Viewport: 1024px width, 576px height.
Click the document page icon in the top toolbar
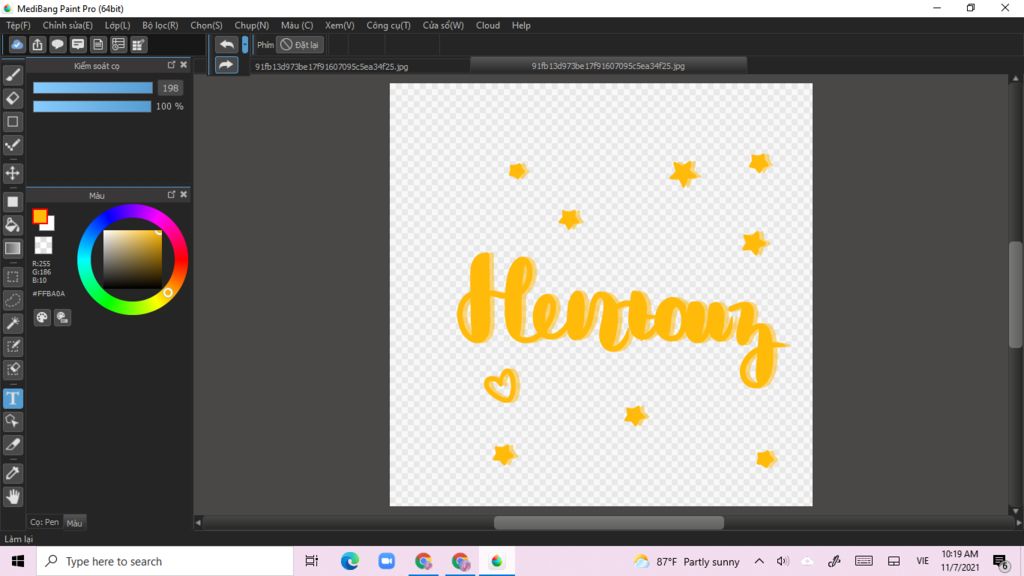click(98, 44)
